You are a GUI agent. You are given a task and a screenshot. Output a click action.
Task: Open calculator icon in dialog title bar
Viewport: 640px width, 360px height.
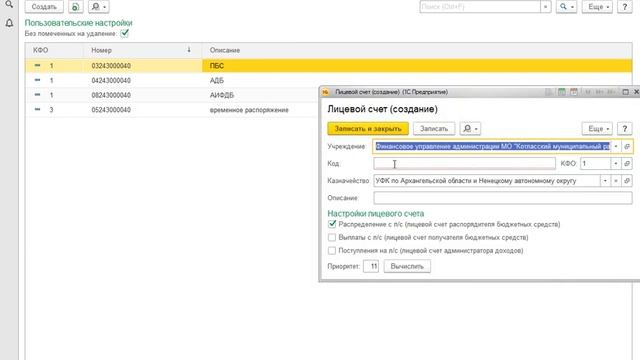pos(562,92)
